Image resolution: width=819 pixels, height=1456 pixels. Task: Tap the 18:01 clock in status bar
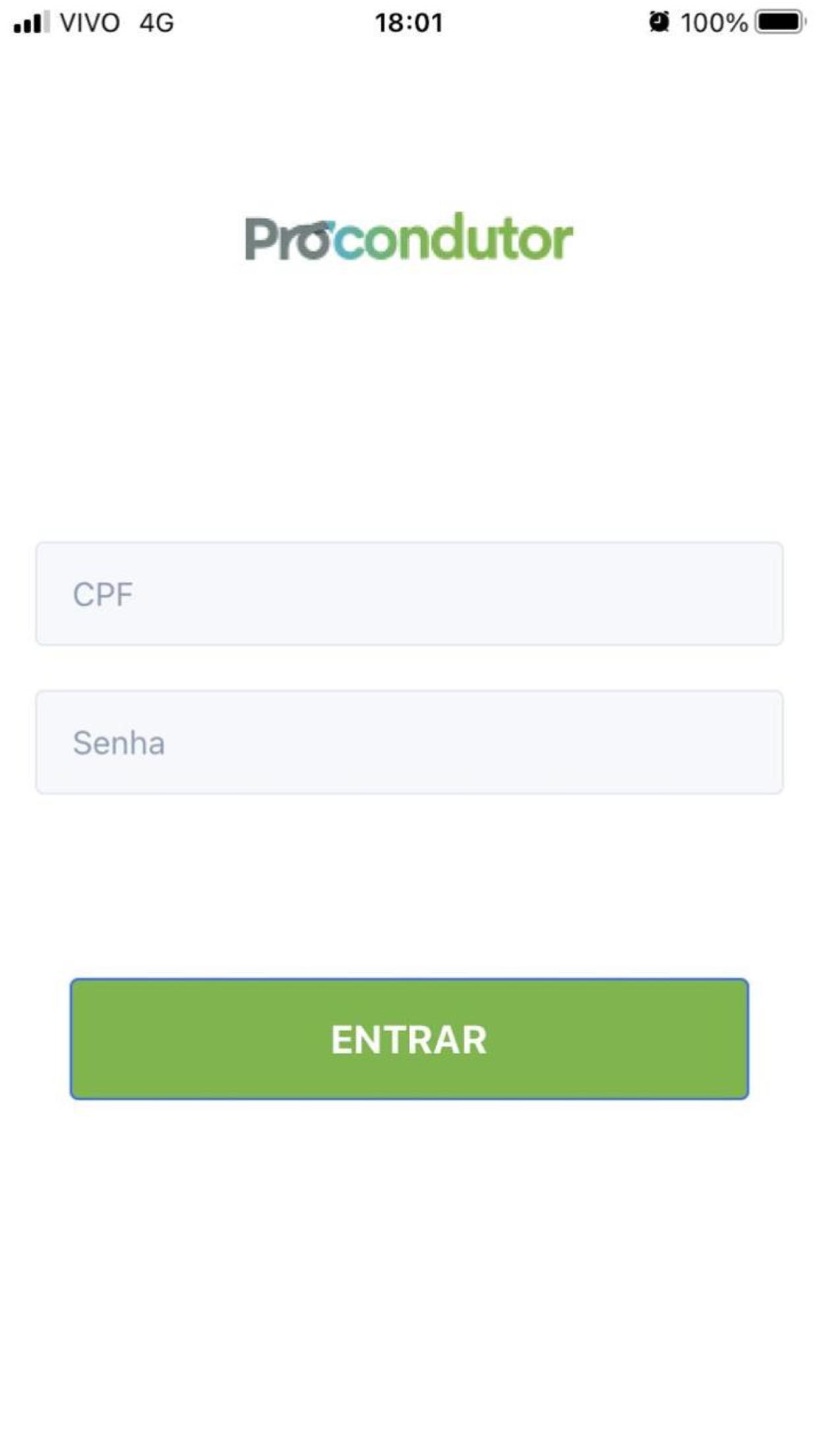pyautogui.click(x=409, y=23)
